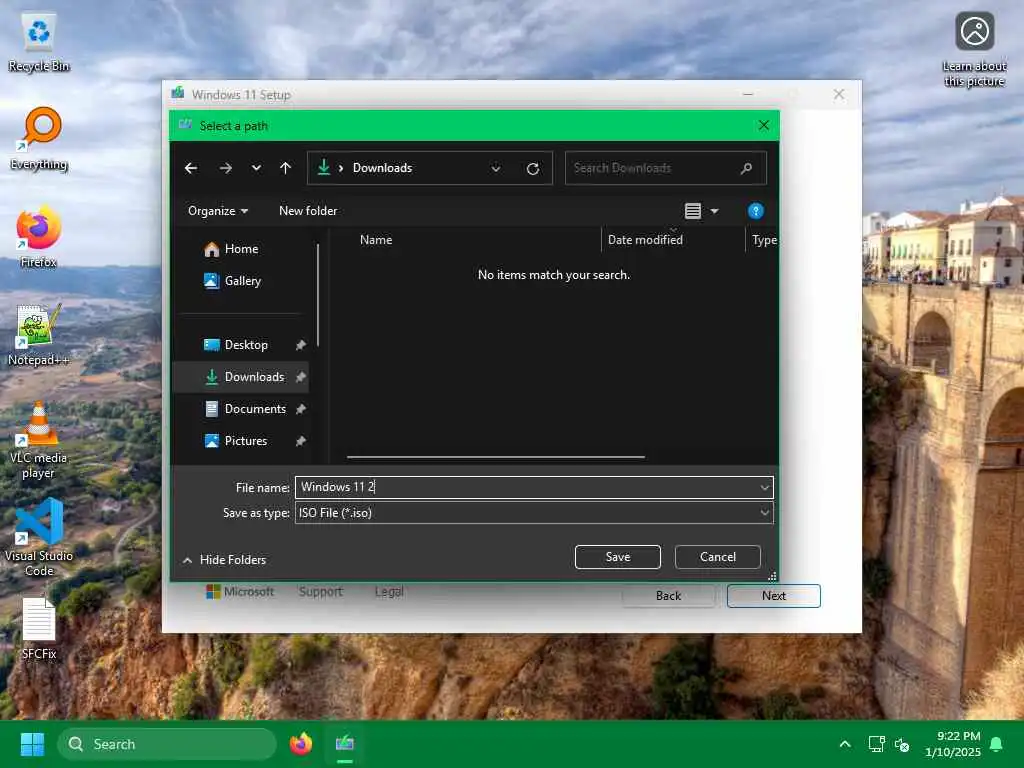Change view with the view layout icon
Screen dimensions: 1024x768
tap(693, 211)
